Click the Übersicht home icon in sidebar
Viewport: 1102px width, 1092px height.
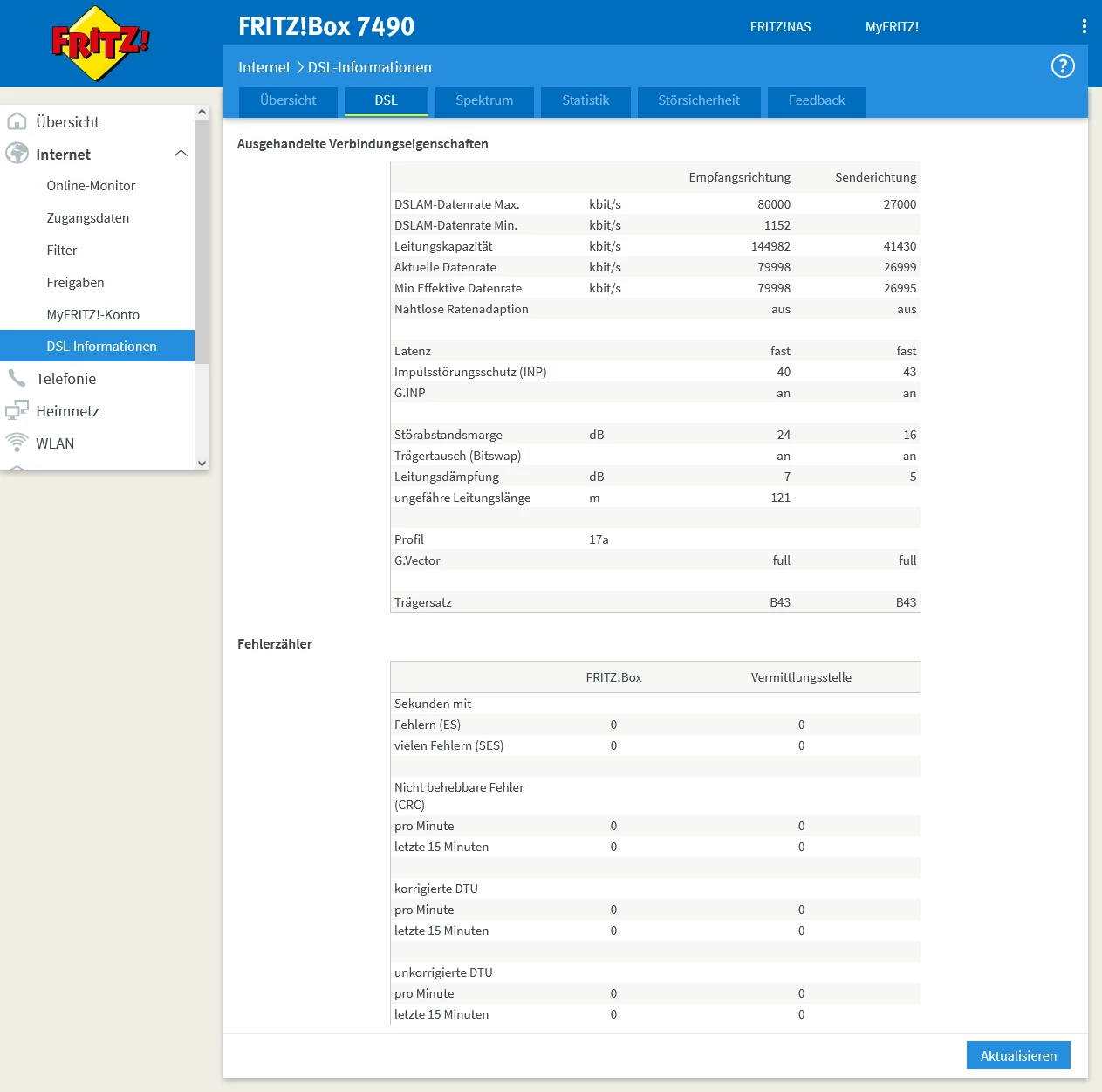click(x=17, y=121)
